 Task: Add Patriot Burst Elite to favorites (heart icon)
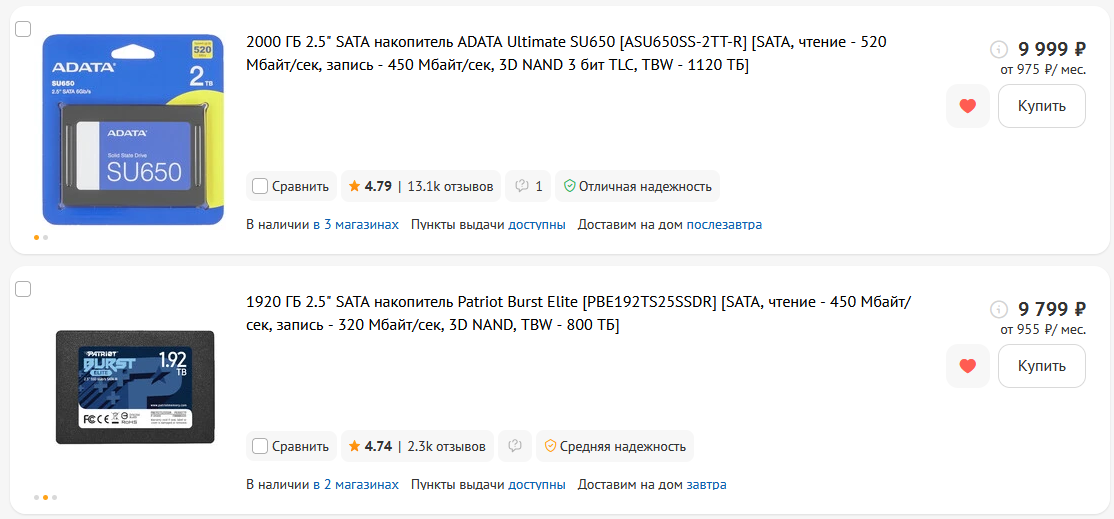pos(967,366)
